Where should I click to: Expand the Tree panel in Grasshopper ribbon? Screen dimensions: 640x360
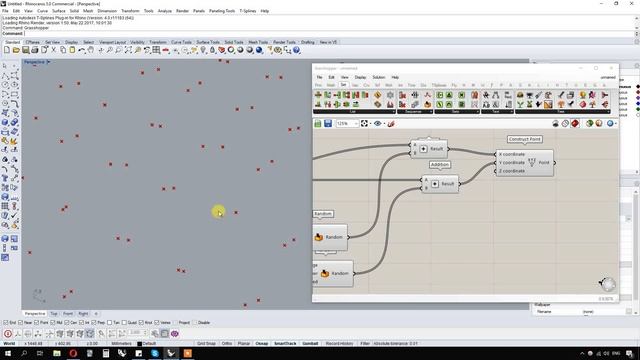[562, 111]
